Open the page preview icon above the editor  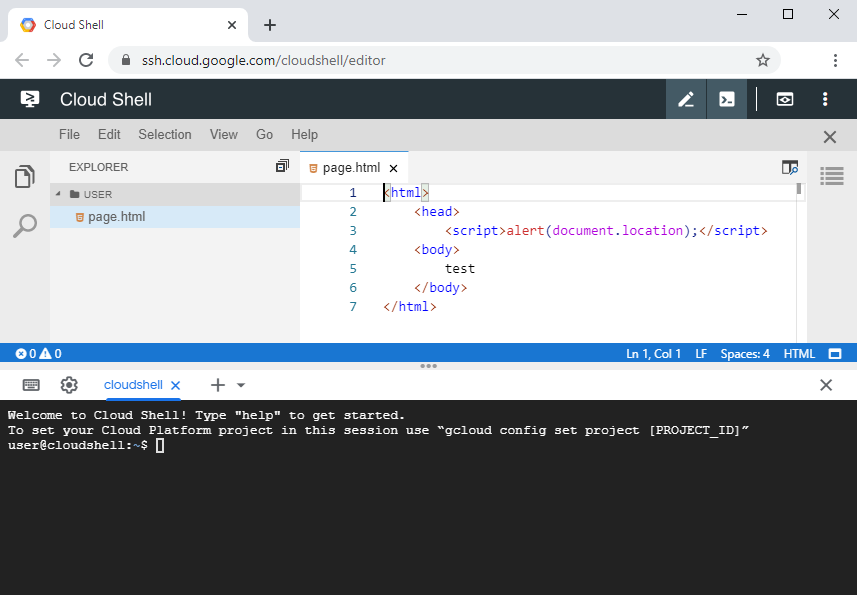pos(789,167)
